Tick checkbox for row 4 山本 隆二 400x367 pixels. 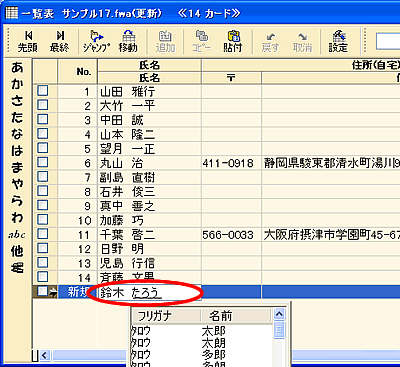coord(43,133)
